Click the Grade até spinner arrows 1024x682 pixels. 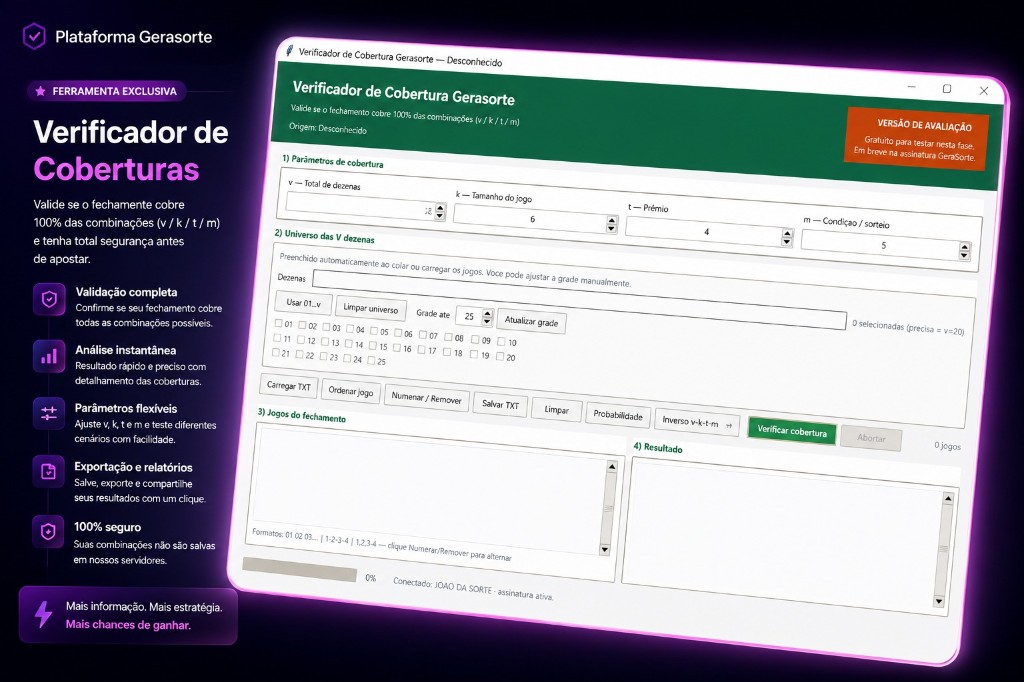(487, 317)
